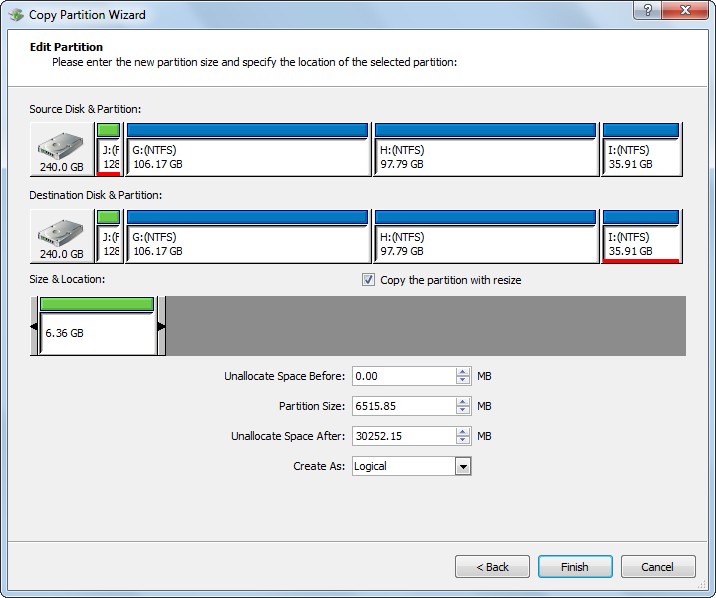Close the Copy Partition Wizard window

684,10
